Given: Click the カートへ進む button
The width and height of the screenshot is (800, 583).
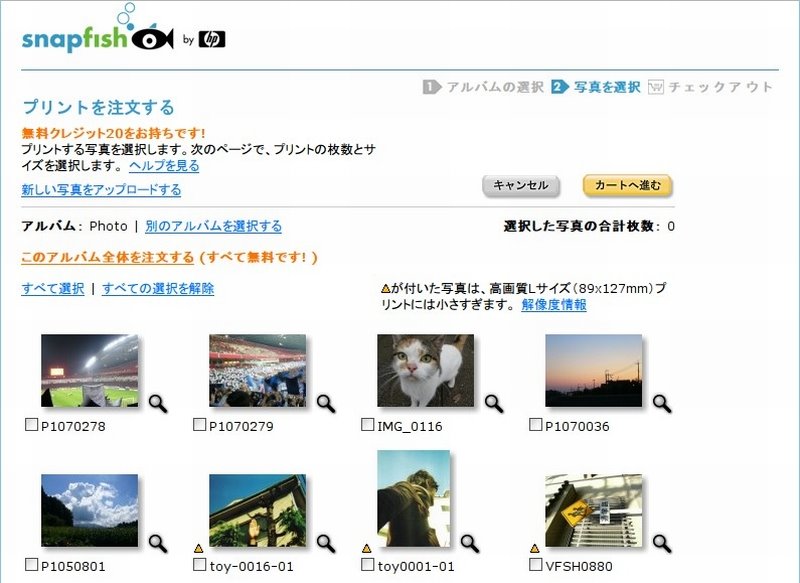Looking at the screenshot, I should [628, 186].
